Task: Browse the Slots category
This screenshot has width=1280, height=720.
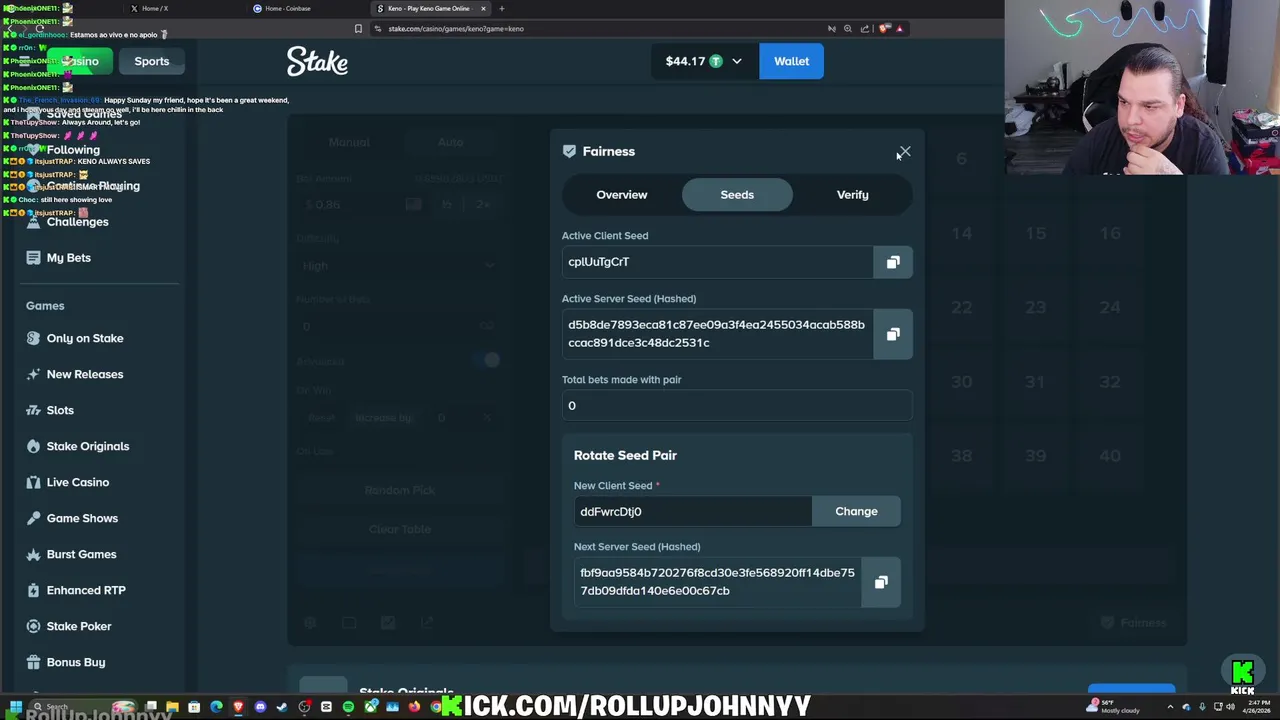Action: [x=60, y=410]
